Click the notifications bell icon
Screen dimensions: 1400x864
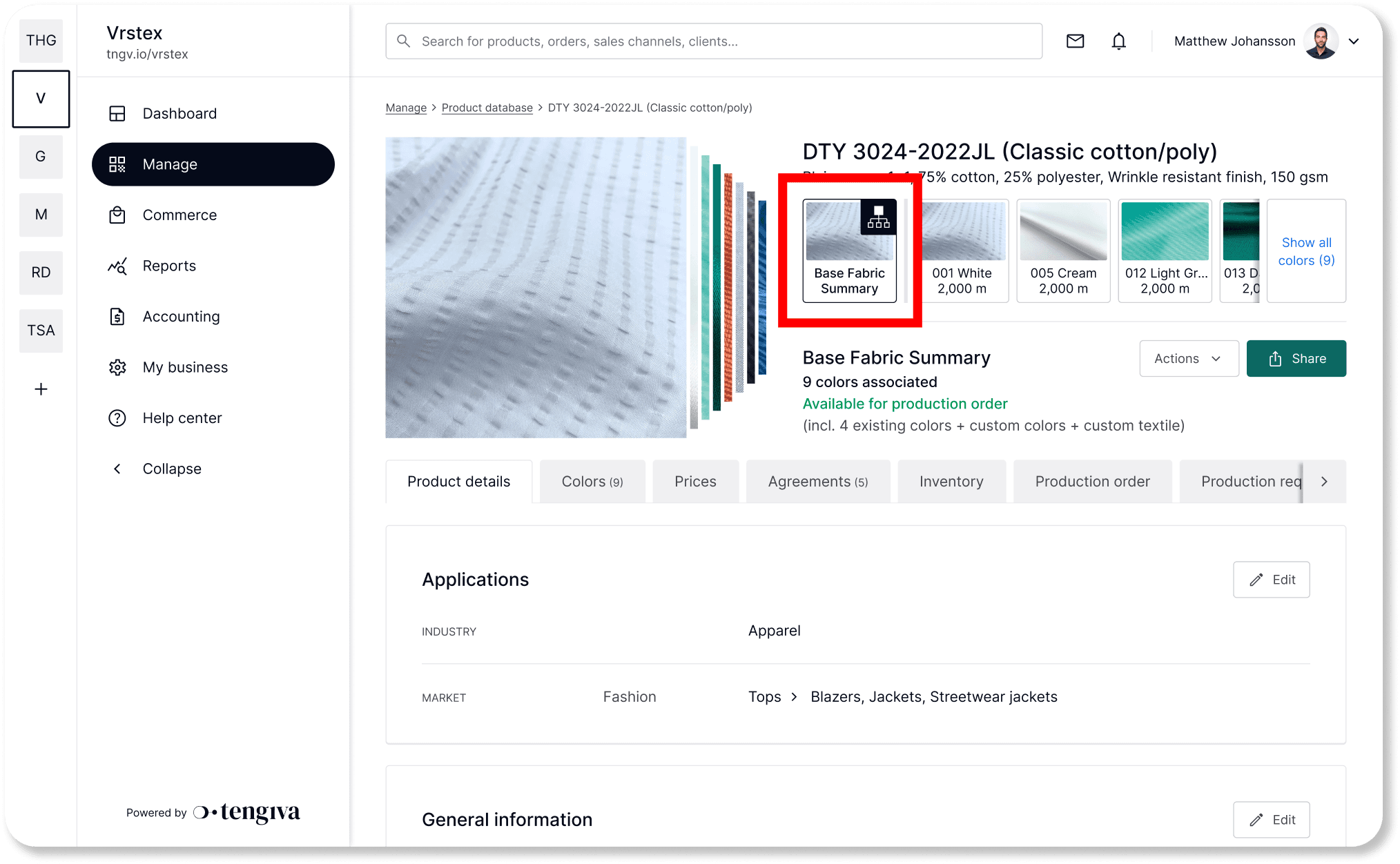pyautogui.click(x=1118, y=41)
